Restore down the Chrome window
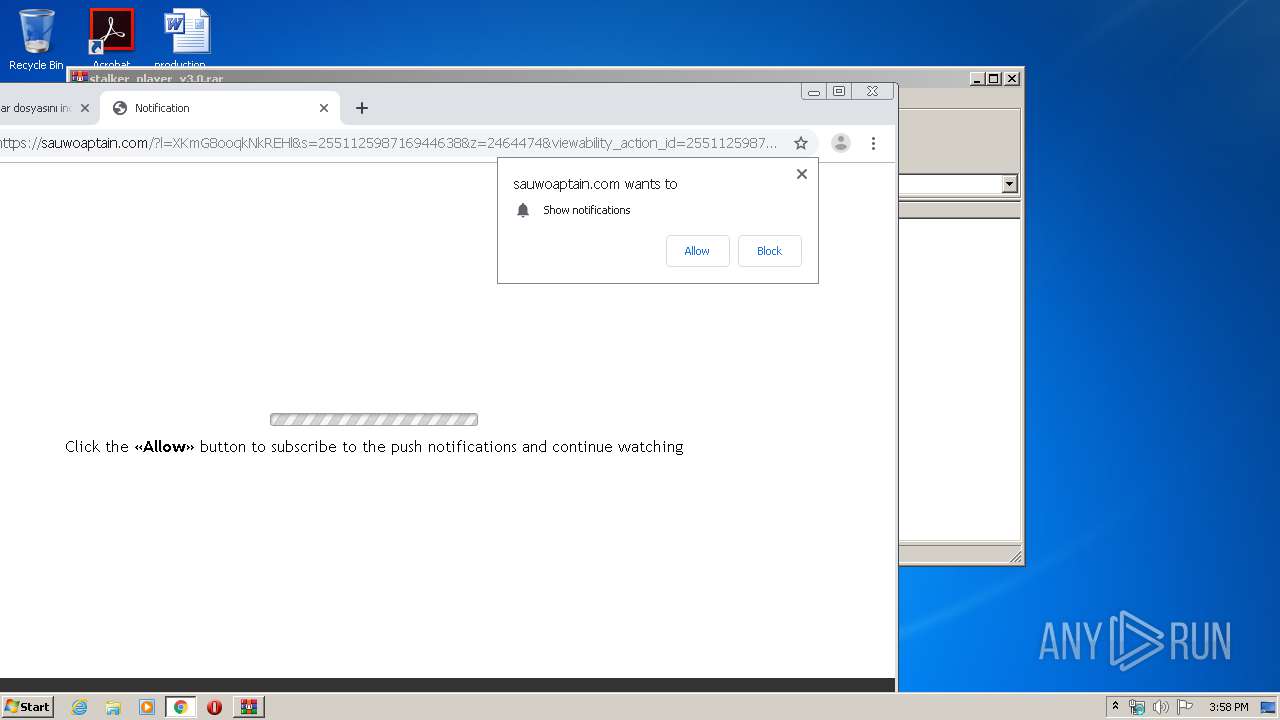1280x720 pixels. click(839, 91)
